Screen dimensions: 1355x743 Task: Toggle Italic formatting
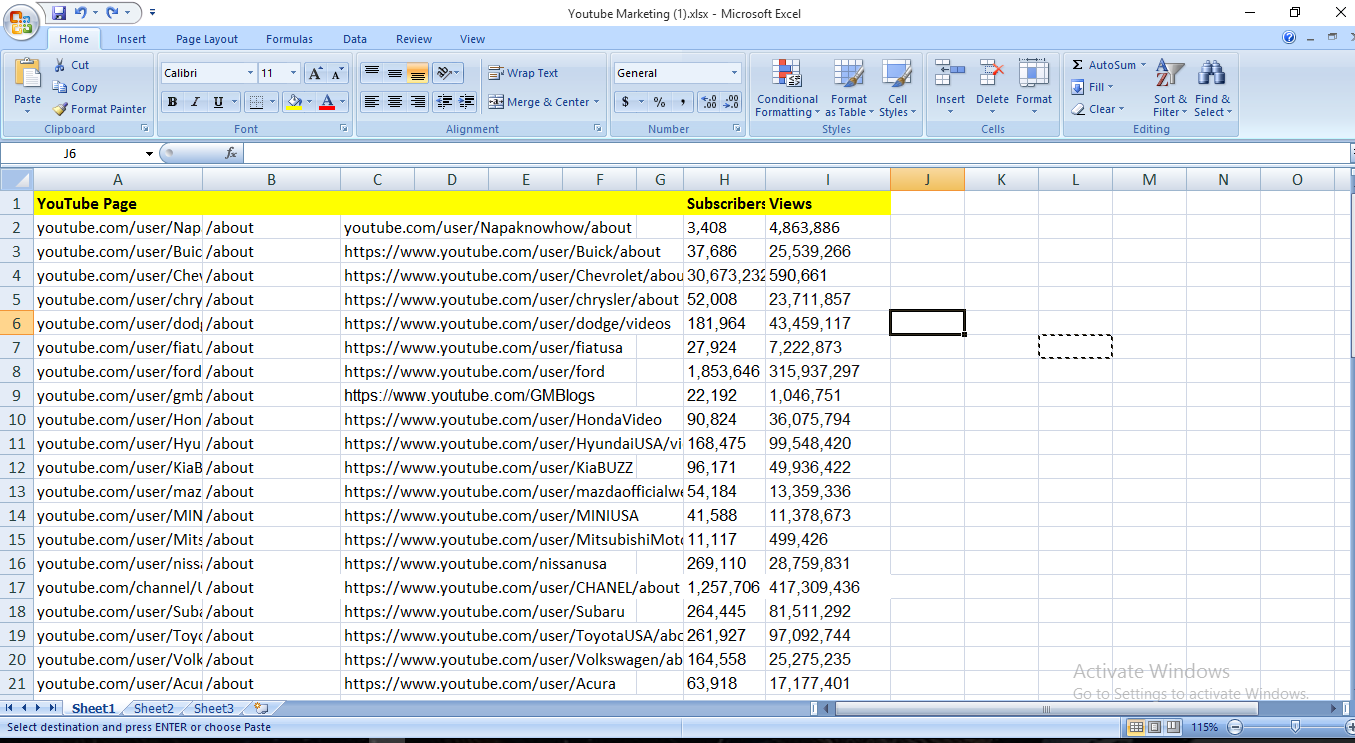(195, 102)
